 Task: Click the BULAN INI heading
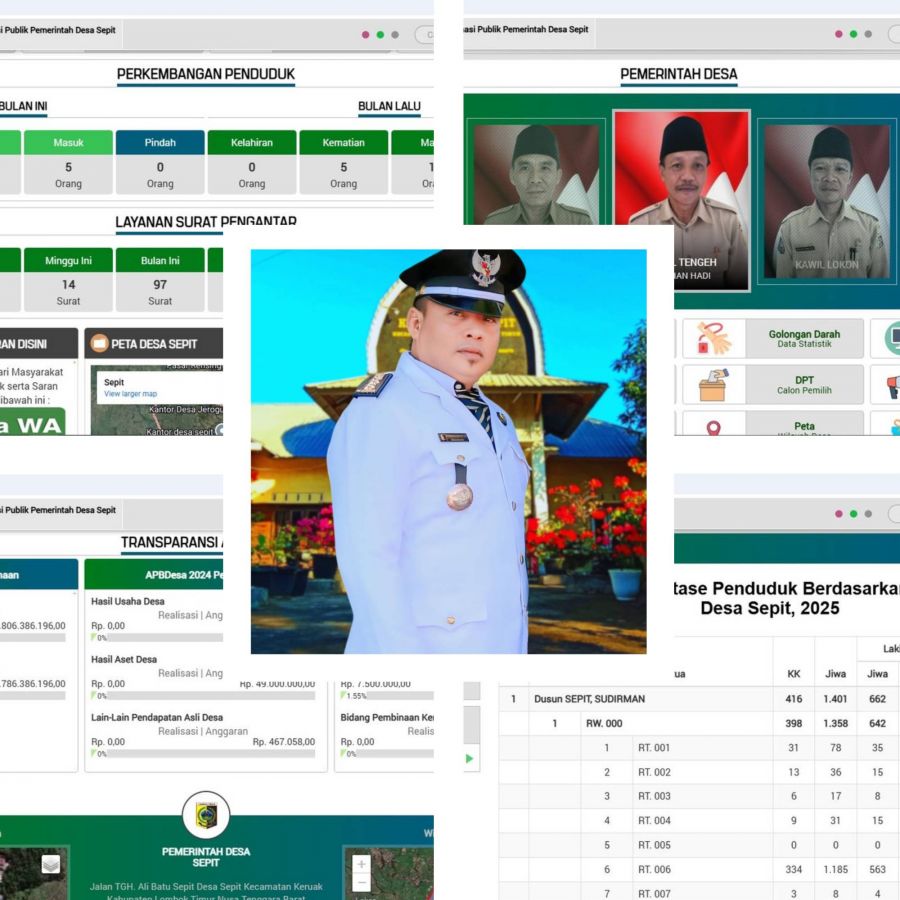pyautogui.click(x=23, y=106)
